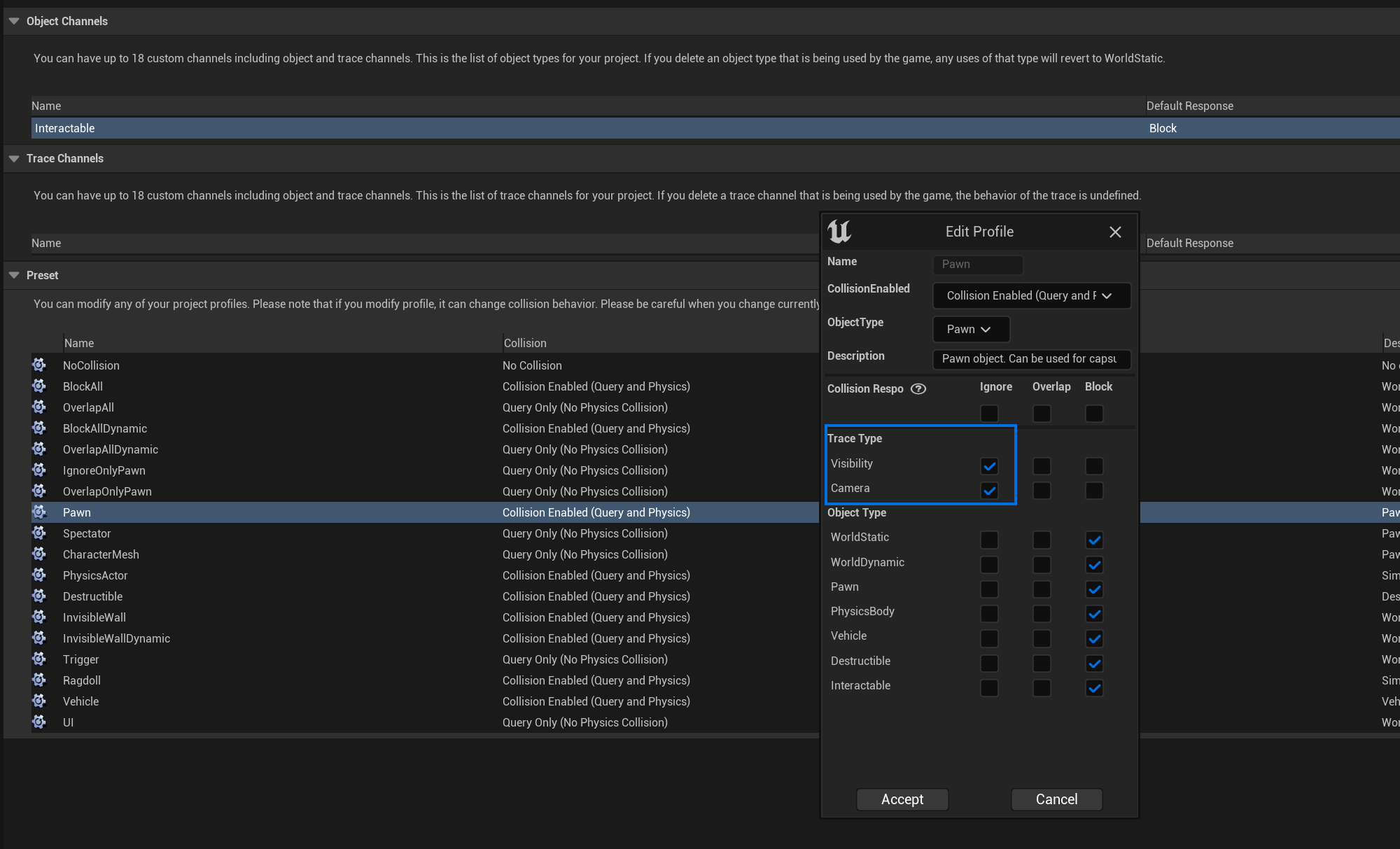Click the gear icon beside BlockAllDynamic preset
The width and height of the screenshot is (1400, 849).
39,428
